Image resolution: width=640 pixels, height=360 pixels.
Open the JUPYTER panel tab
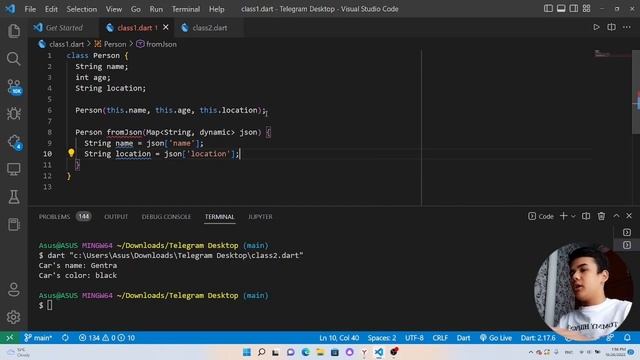pyautogui.click(x=260, y=217)
